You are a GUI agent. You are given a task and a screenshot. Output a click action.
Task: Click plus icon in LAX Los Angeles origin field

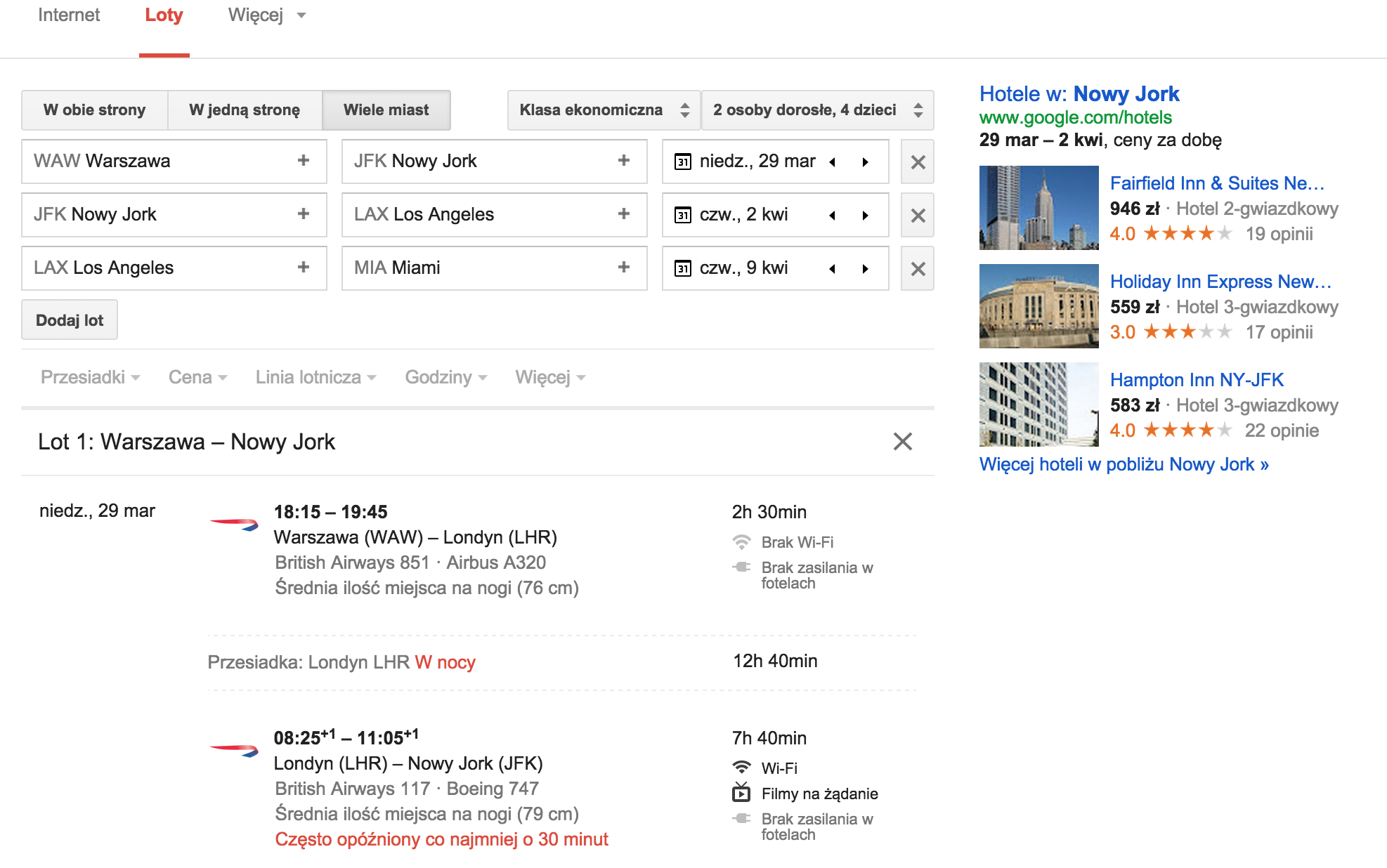tap(304, 268)
